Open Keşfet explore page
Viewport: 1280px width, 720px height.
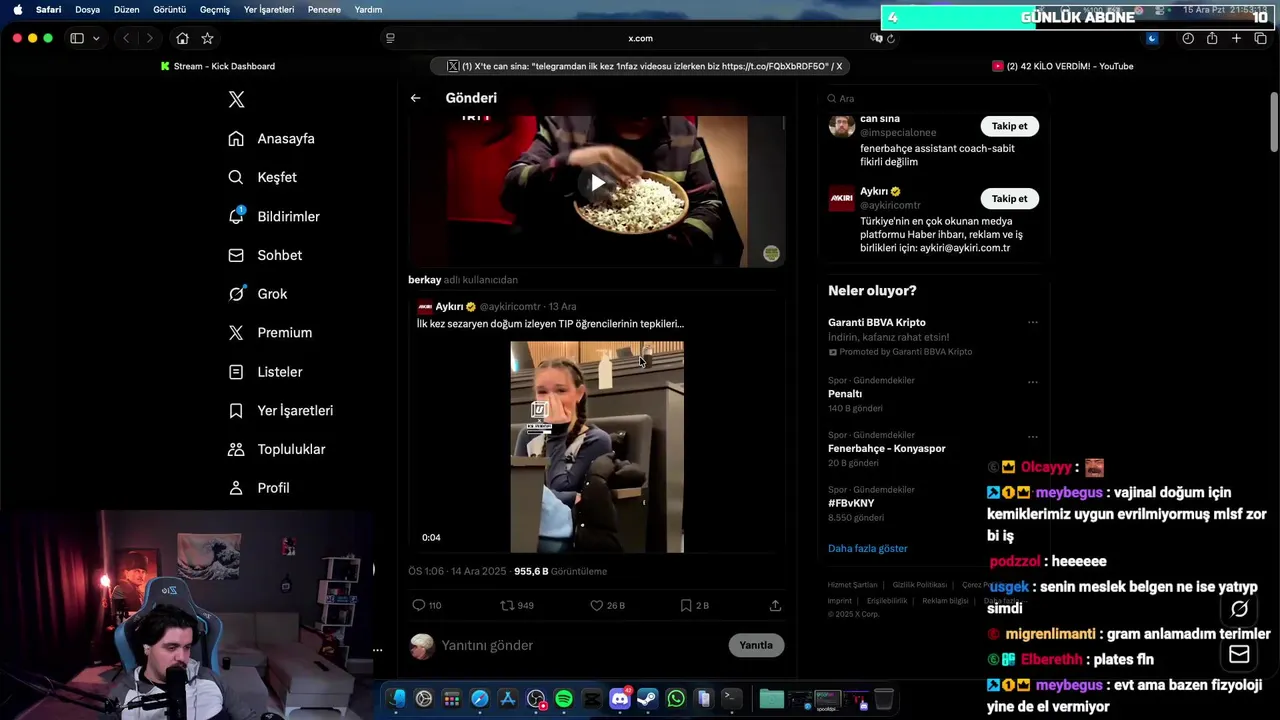pos(262,177)
